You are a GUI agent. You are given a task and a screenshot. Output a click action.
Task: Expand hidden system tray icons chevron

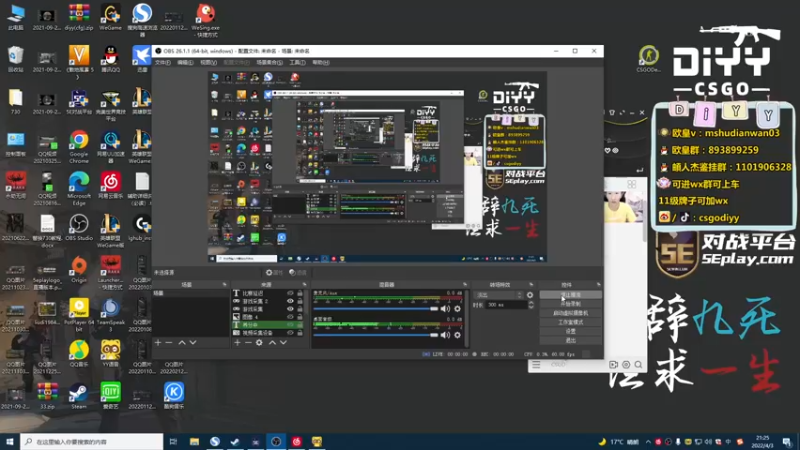coord(648,442)
